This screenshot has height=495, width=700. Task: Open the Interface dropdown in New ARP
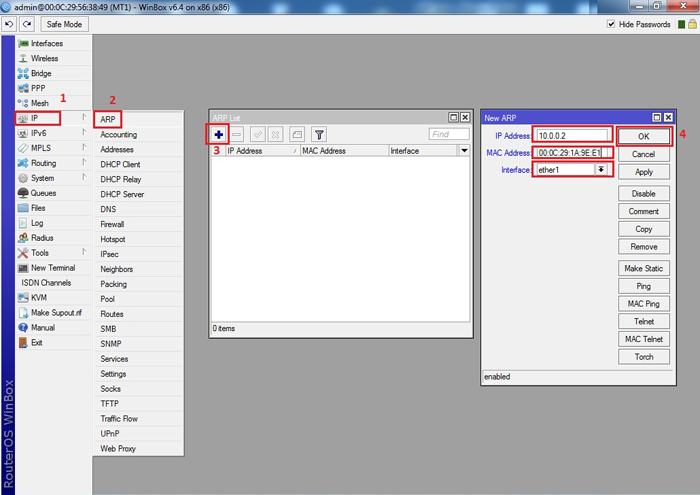[600, 170]
